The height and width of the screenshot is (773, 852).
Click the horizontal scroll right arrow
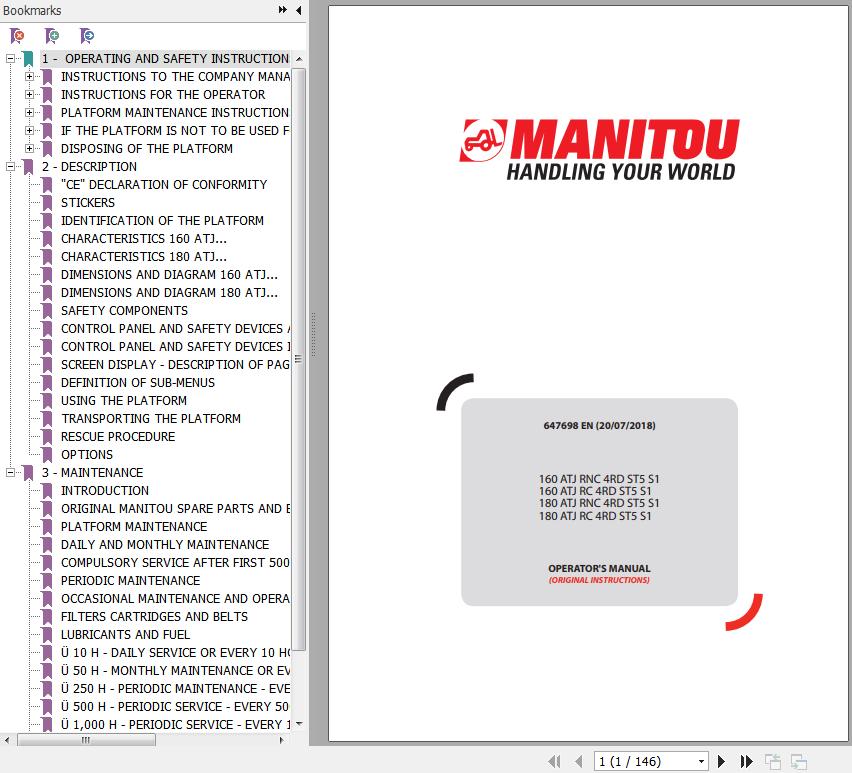pyautogui.click(x=281, y=739)
